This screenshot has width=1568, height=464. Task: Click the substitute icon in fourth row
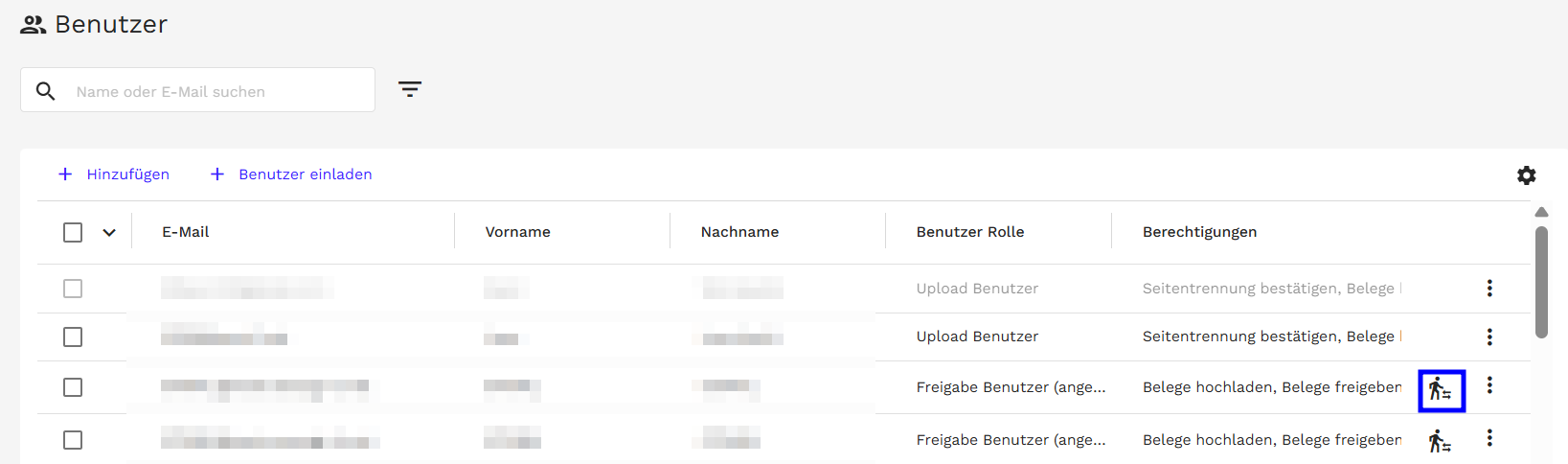click(1440, 441)
